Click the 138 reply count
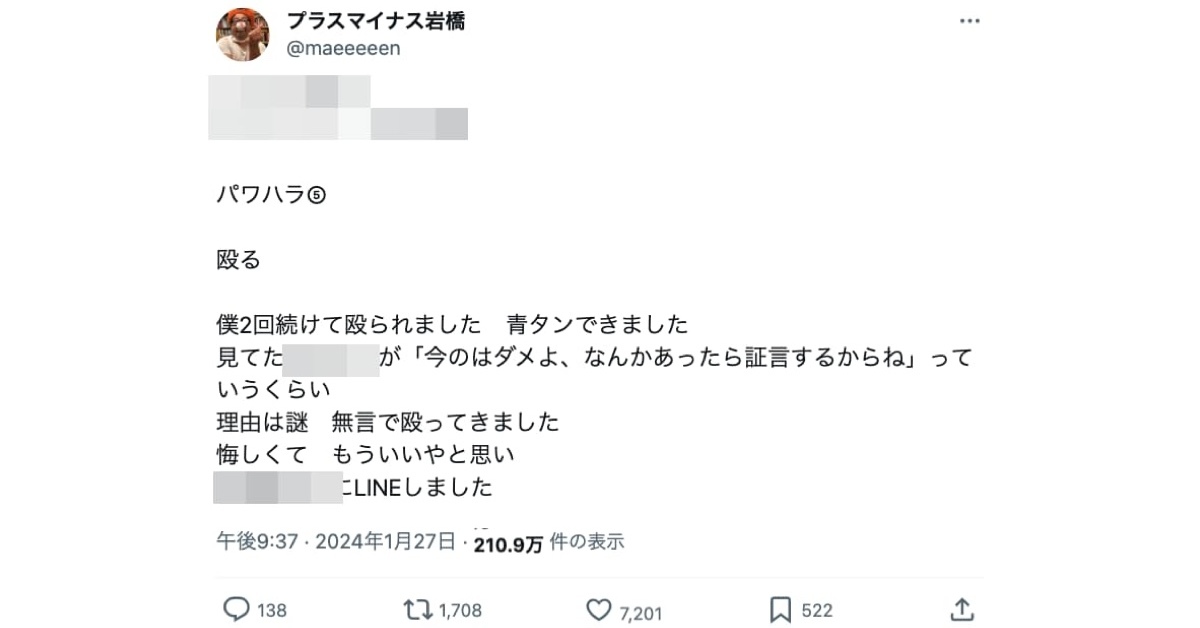This screenshot has width=1200, height=628. 272,610
